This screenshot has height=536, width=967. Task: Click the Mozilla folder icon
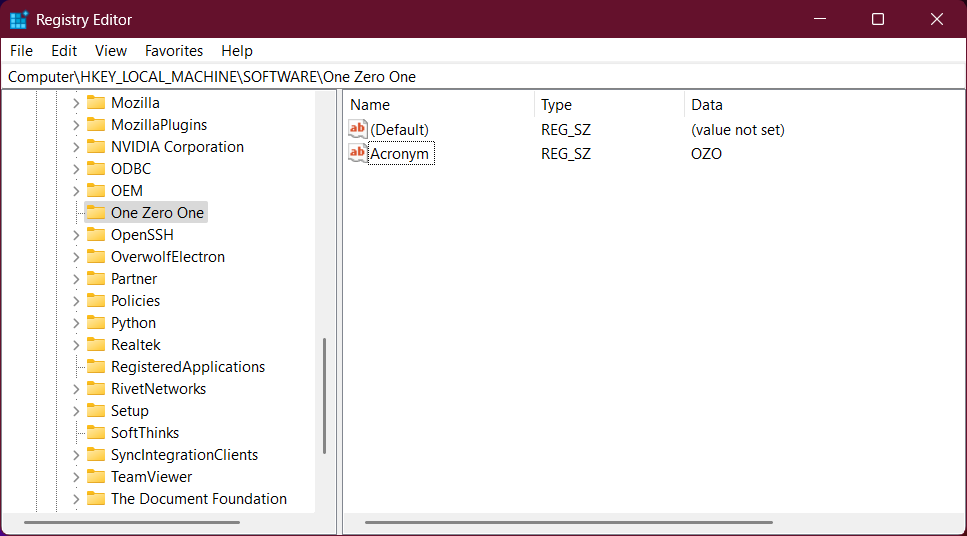tap(96, 102)
